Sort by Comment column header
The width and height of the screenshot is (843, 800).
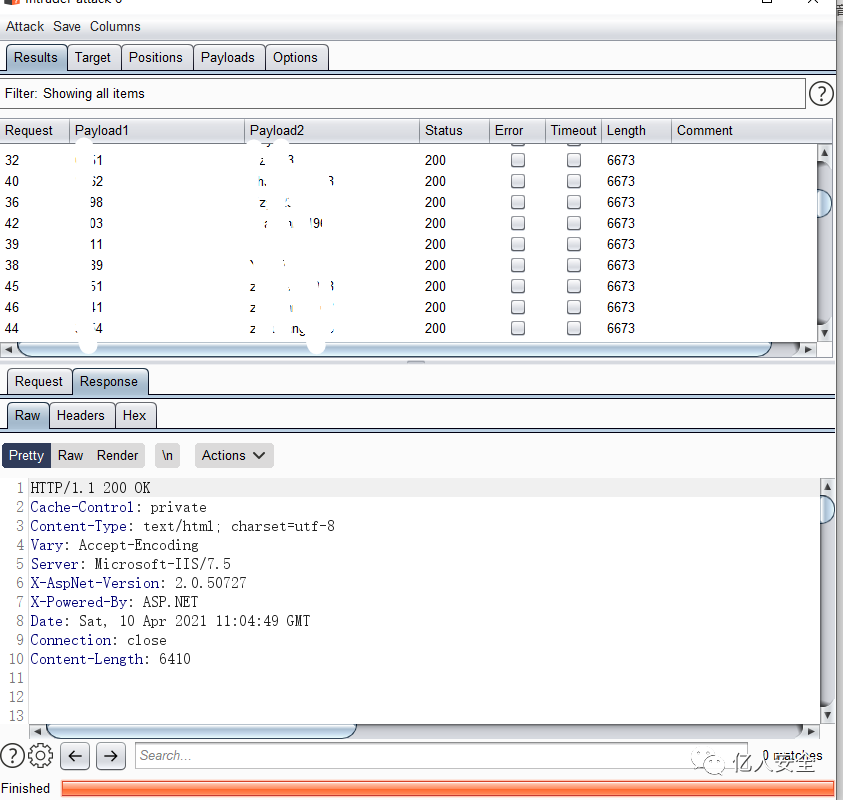[x=752, y=131]
